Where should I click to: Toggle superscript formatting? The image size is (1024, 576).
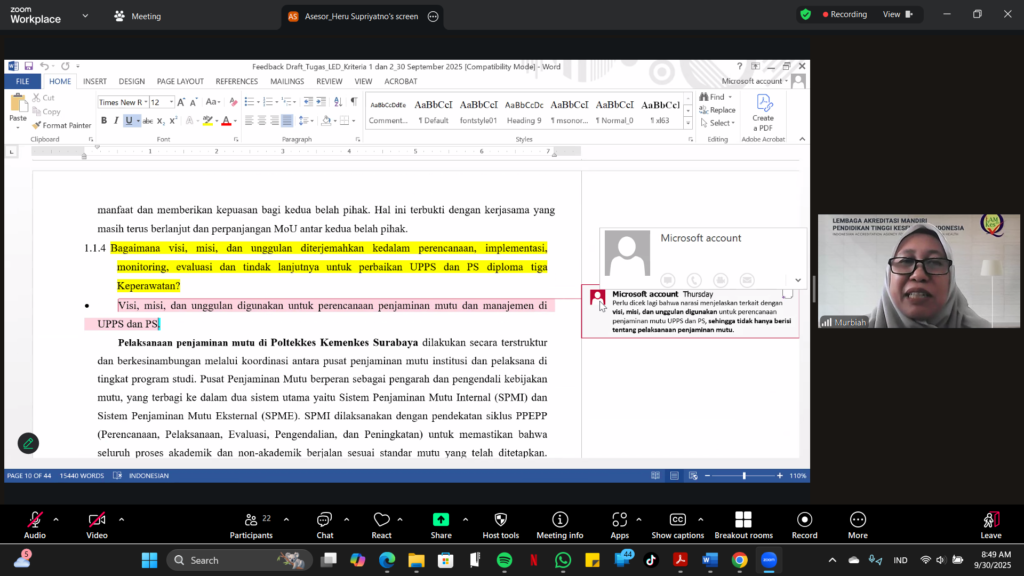173,121
